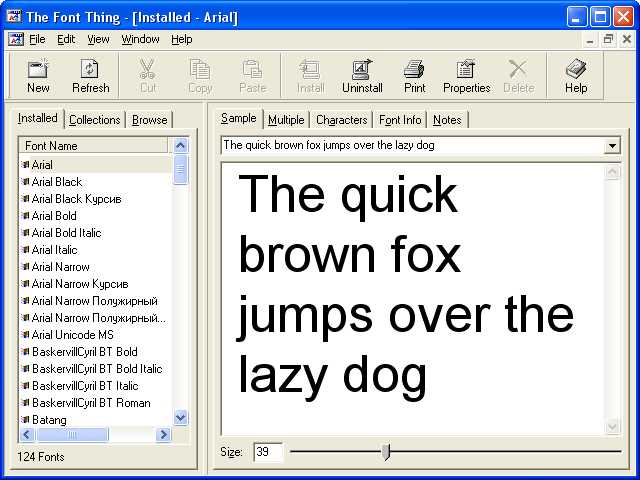Click the font list scroll right arrow
640x480 pixels.
(163, 434)
